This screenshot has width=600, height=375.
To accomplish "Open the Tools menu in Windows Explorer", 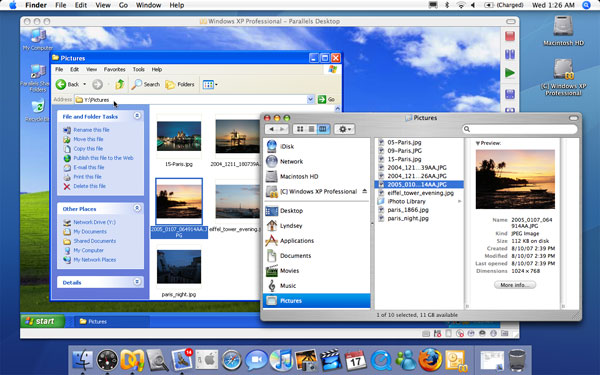I will [139, 69].
